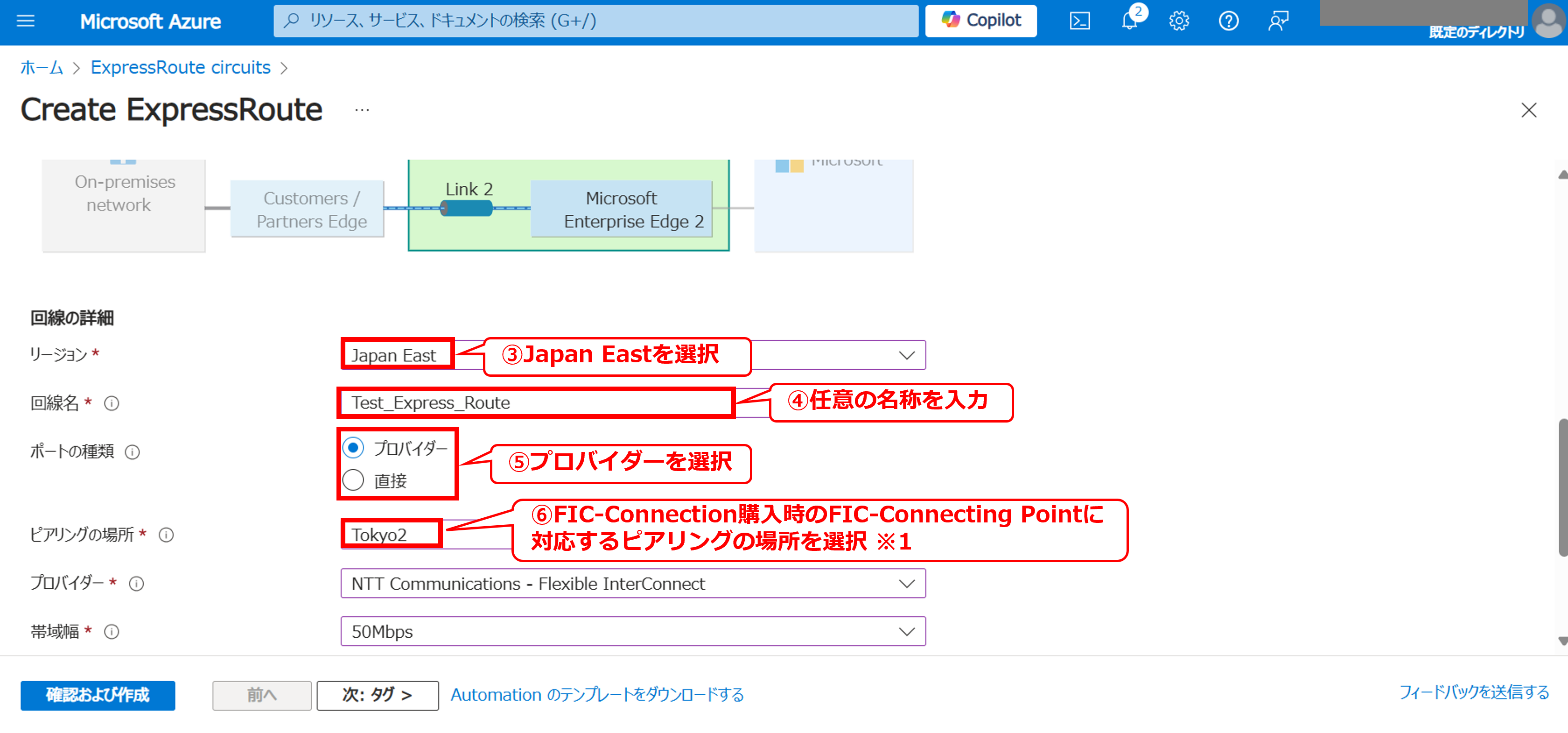This screenshot has height=733, width=1568.
Task: Expand the リージョン dropdown arrow
Action: click(x=906, y=355)
